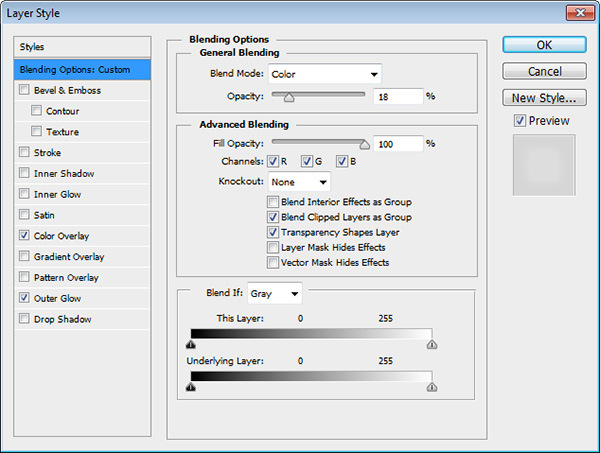Click the Opacity slider handle
This screenshot has height=453, width=600.
289,97
